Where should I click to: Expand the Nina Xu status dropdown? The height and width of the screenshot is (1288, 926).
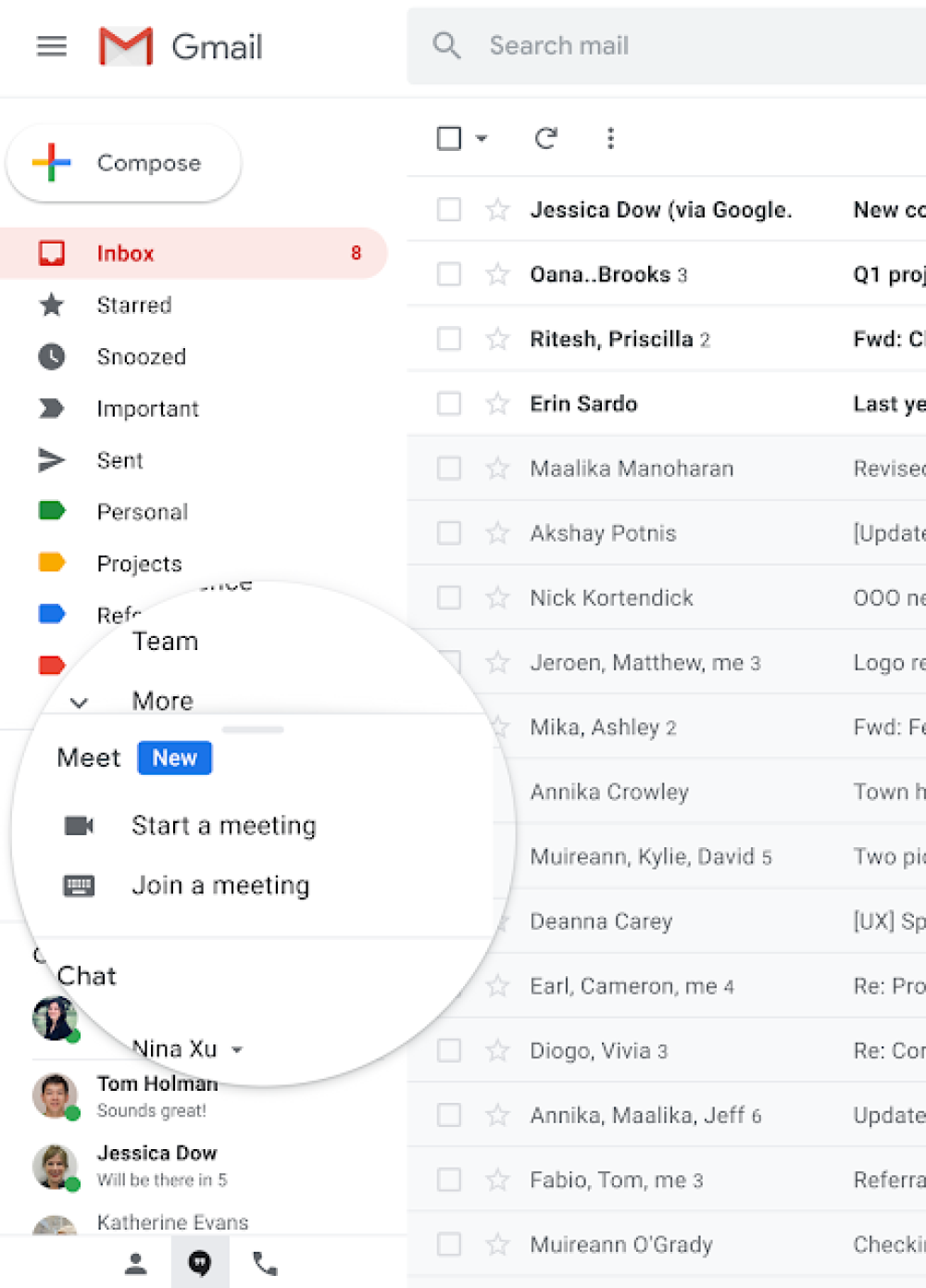pos(238,1050)
